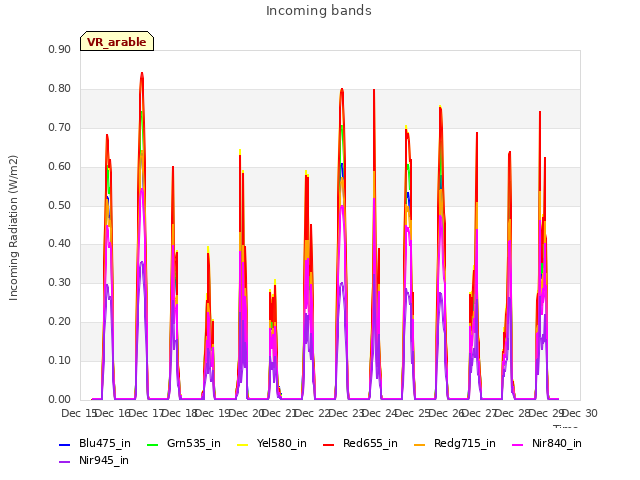Click the orange Redg715_in legend swatch
This screenshot has height=480, width=640.
point(420,444)
